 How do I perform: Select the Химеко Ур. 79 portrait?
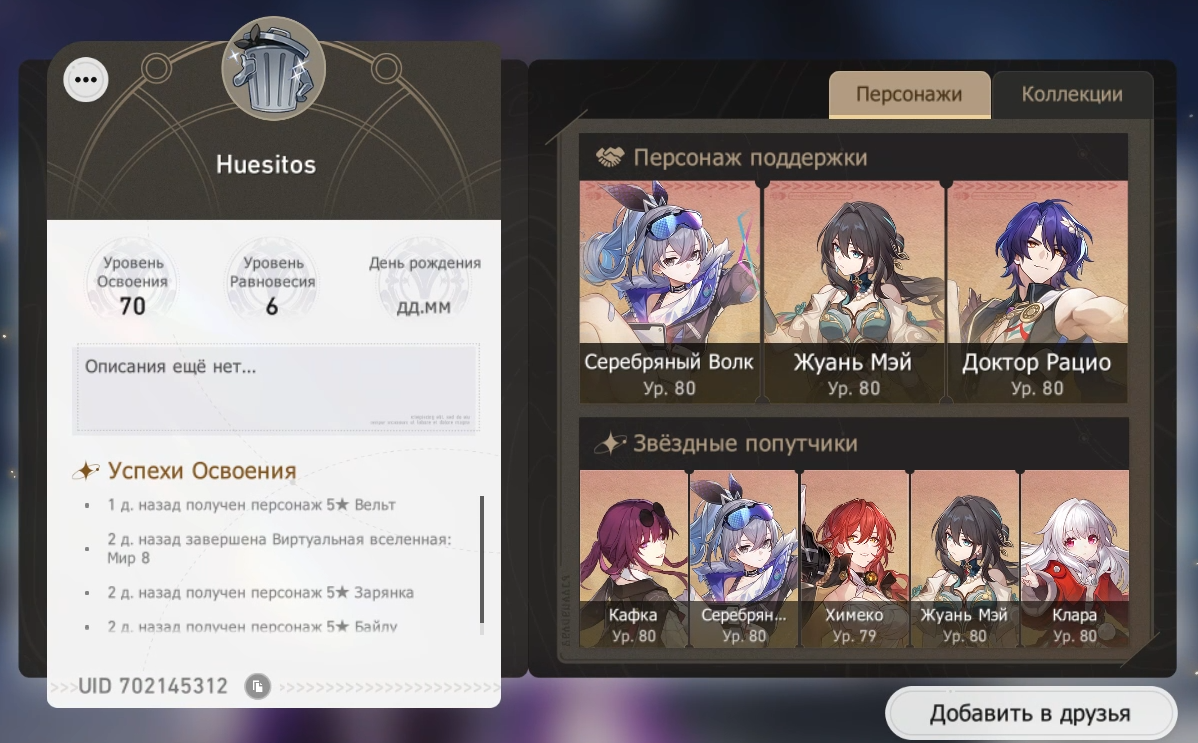[x=854, y=559]
